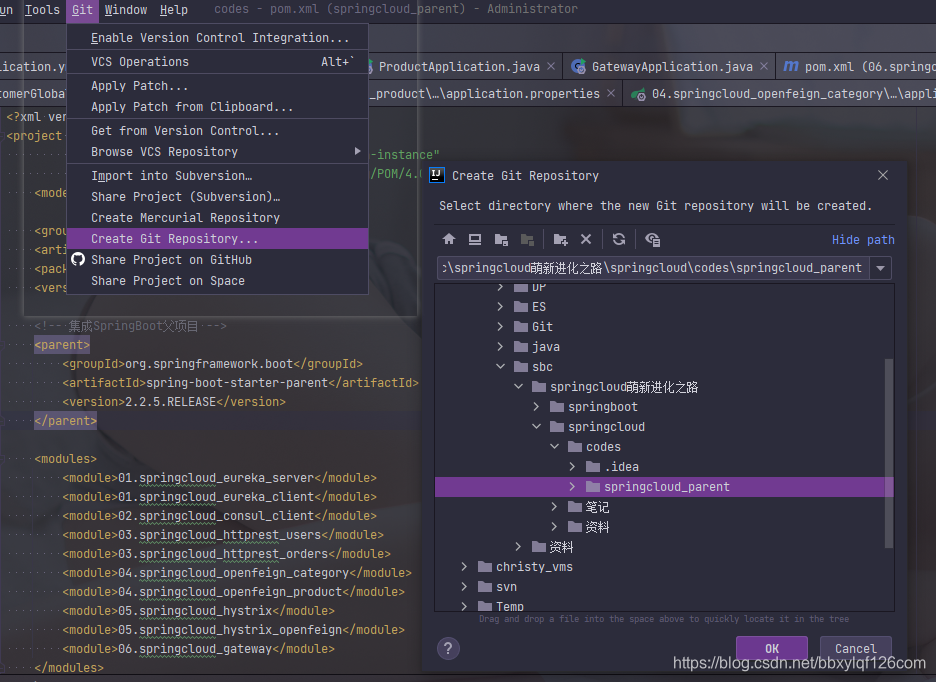Screen dimensions: 936x682
Task: Open Browse VCS Repository submenu
Action: point(217,152)
